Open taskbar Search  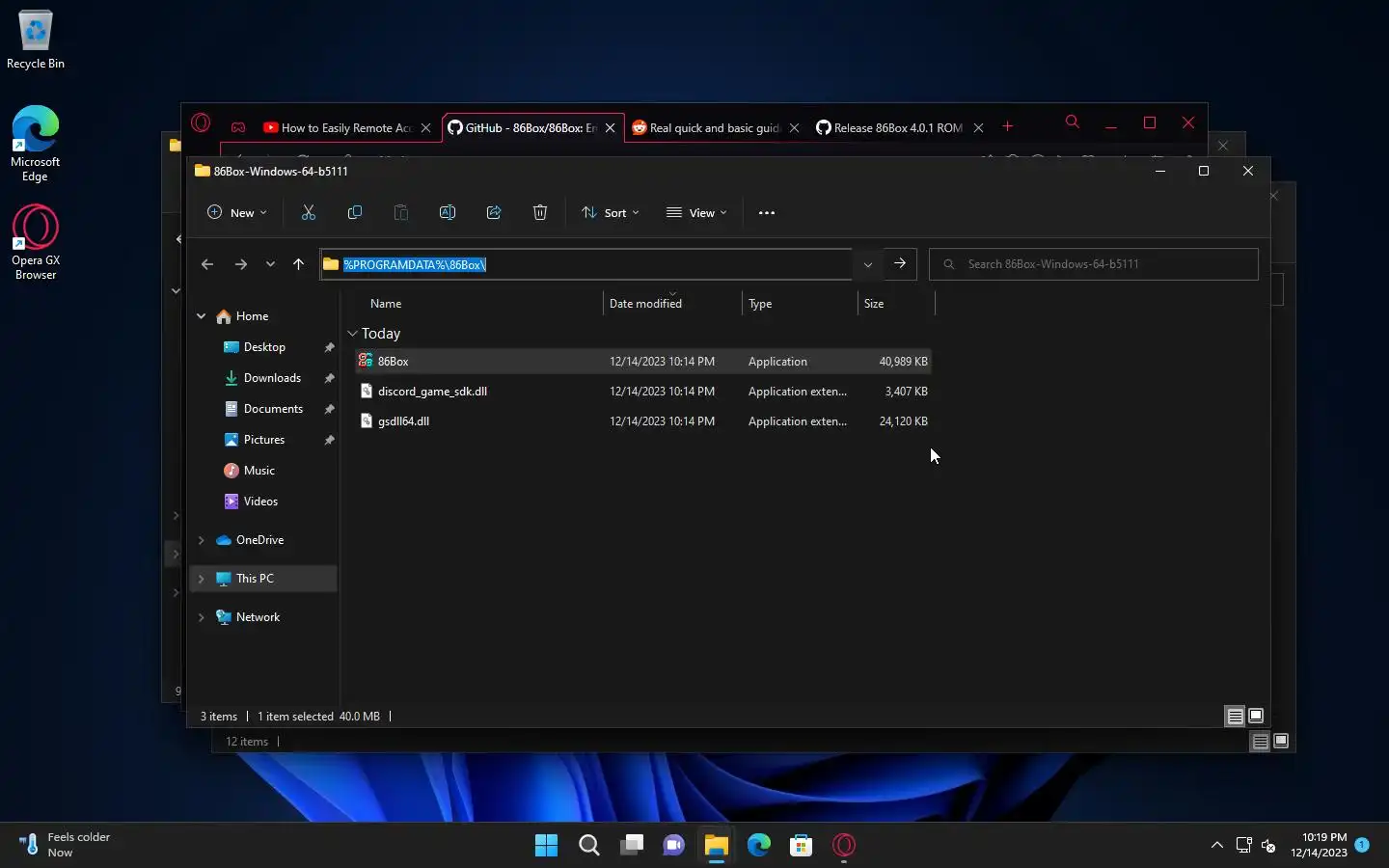(589, 845)
